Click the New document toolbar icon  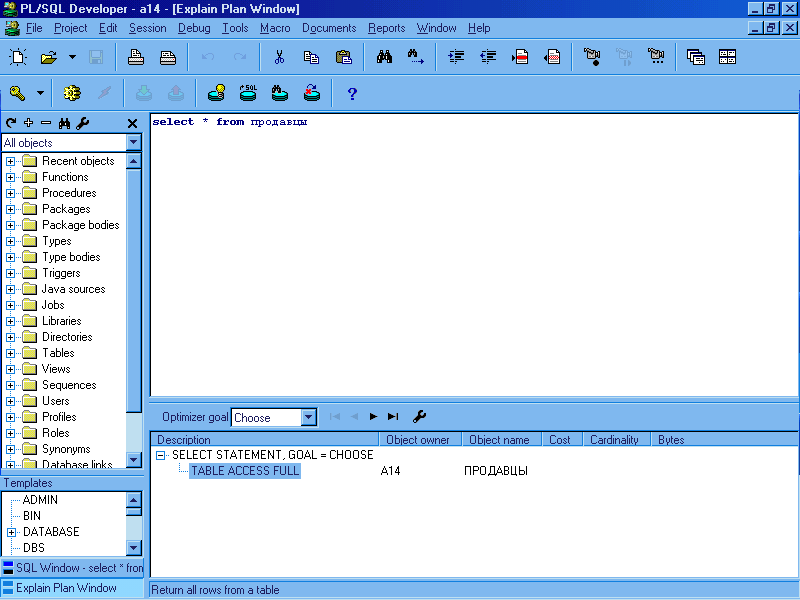point(18,57)
